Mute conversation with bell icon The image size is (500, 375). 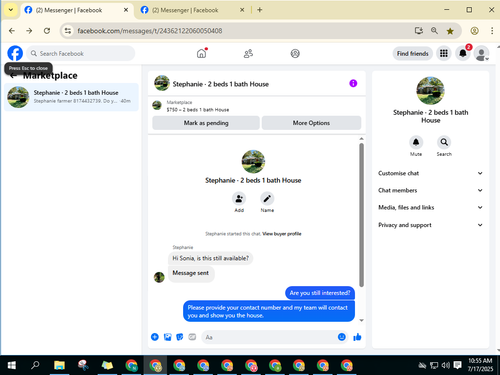[416, 142]
